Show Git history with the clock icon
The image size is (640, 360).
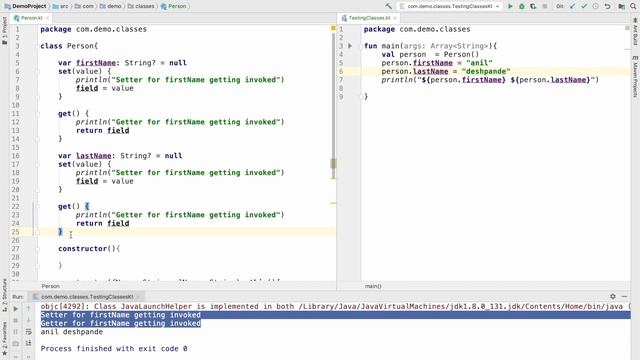[x=596, y=6]
